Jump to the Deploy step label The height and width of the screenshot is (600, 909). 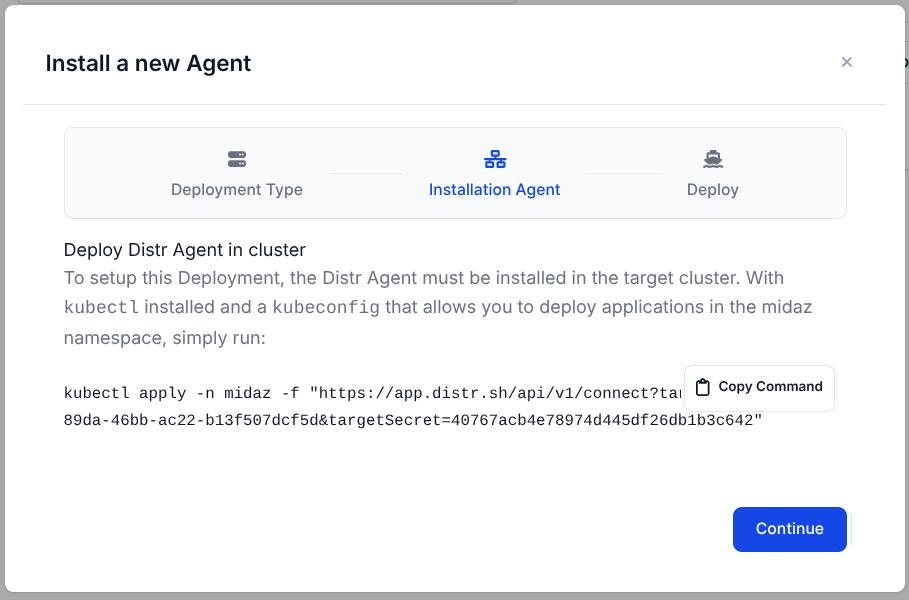[712, 190]
